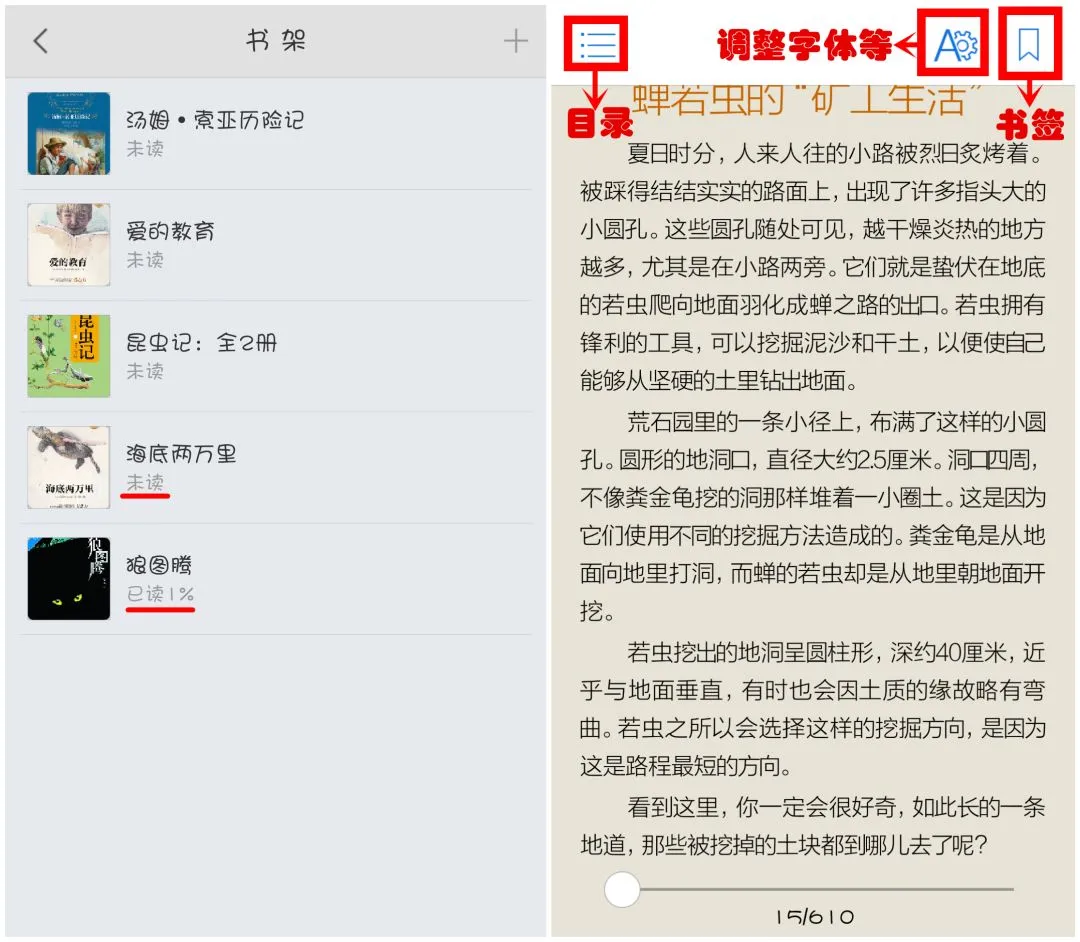Select book title 海底两万里
The image size is (1080, 942).
181,454
